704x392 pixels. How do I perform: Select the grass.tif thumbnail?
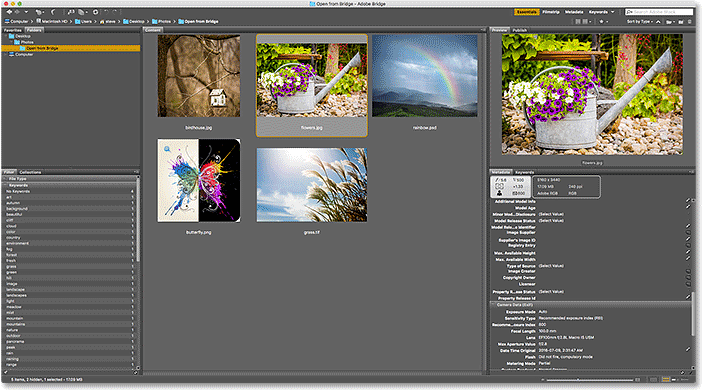[x=312, y=185]
